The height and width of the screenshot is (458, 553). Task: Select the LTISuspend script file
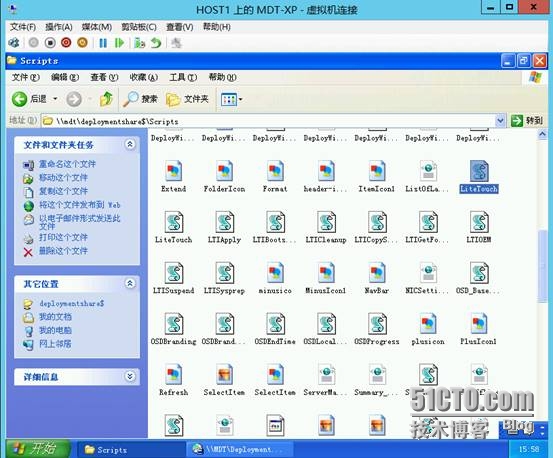pos(174,278)
